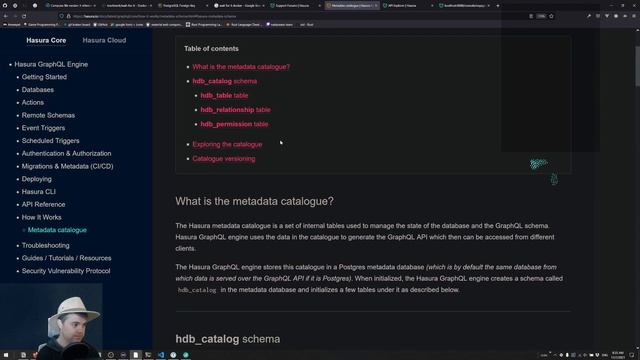The height and width of the screenshot is (360, 640).
Task: Jump to Exploring the catalogue link
Action: (x=227, y=144)
